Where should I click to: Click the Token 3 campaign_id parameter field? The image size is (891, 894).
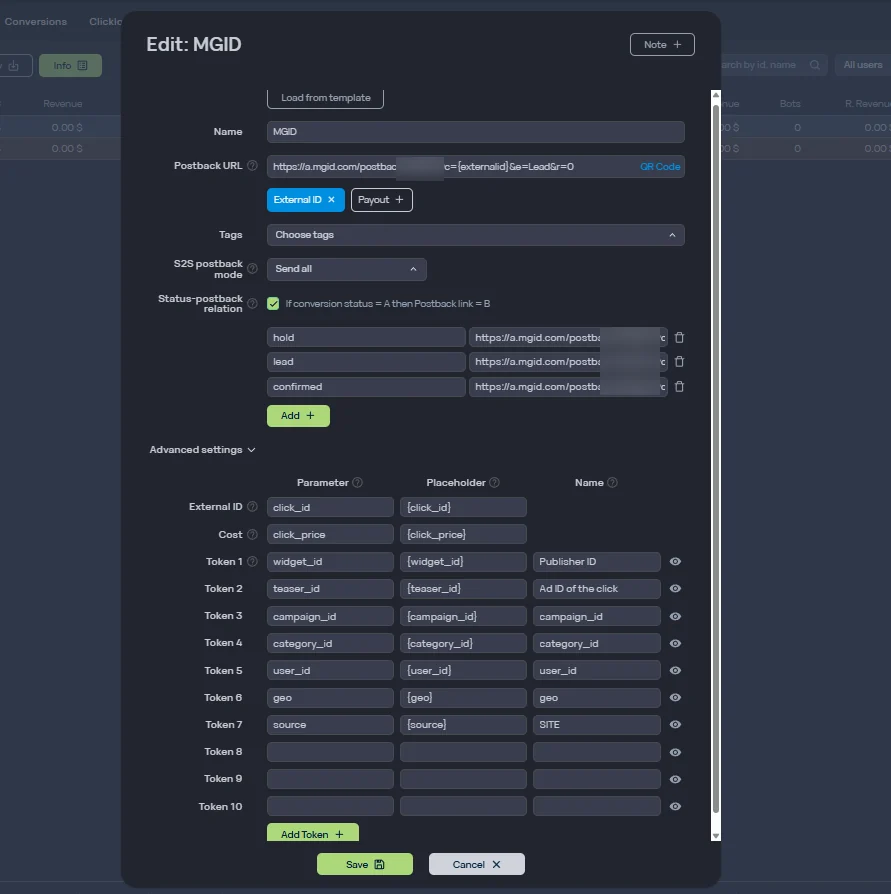coord(330,616)
